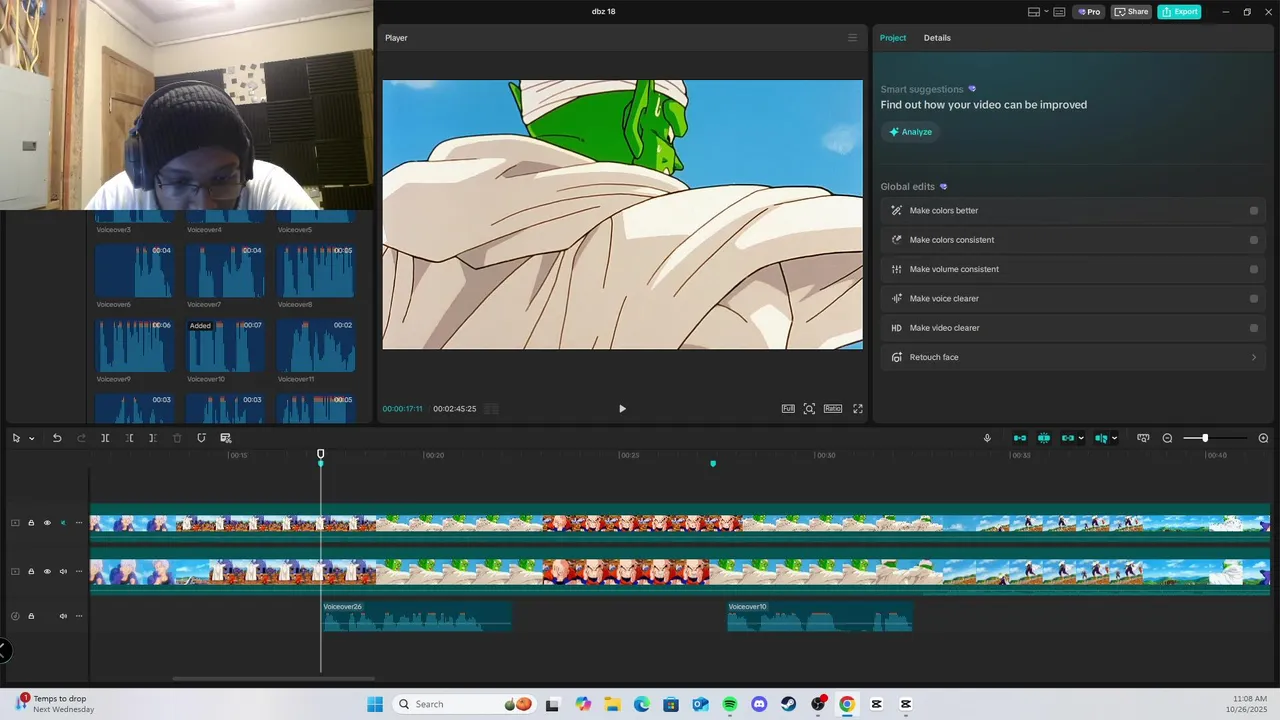1280x720 pixels.
Task: Select the Voiceover10 clip on timeline
Action: coord(820,616)
